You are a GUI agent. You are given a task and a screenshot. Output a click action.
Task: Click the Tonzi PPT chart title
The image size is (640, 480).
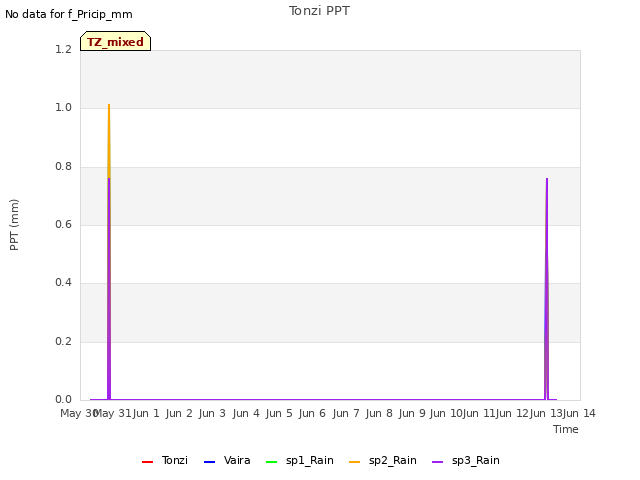tap(319, 11)
